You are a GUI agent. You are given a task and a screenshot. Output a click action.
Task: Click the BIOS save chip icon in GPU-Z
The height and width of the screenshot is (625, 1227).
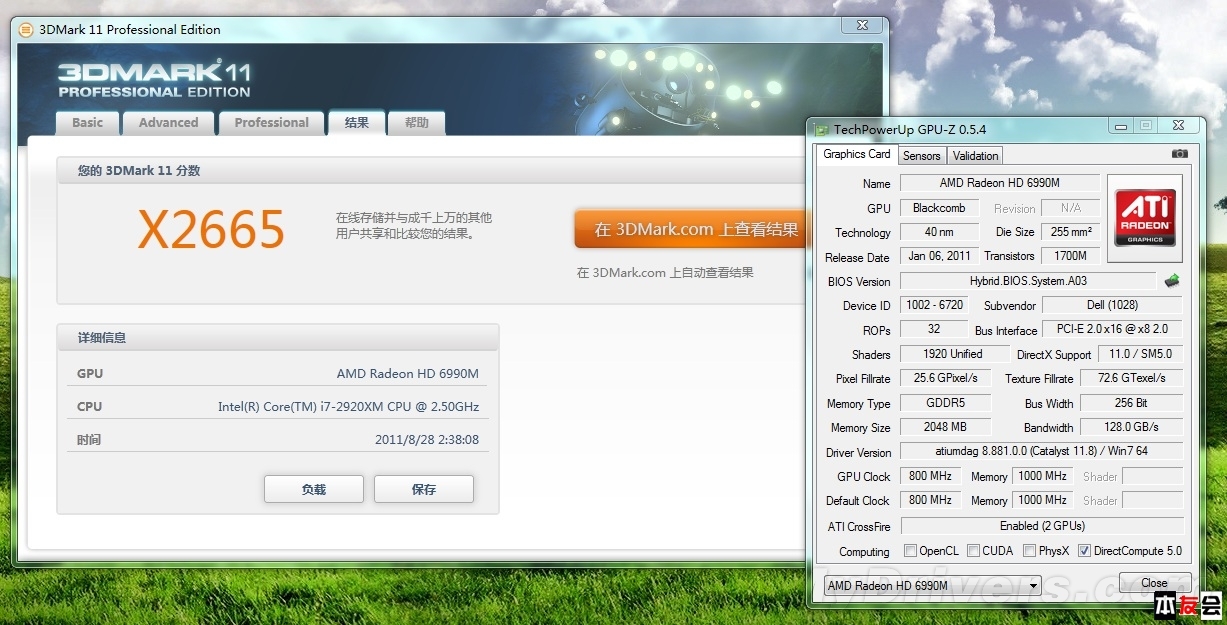[1172, 281]
